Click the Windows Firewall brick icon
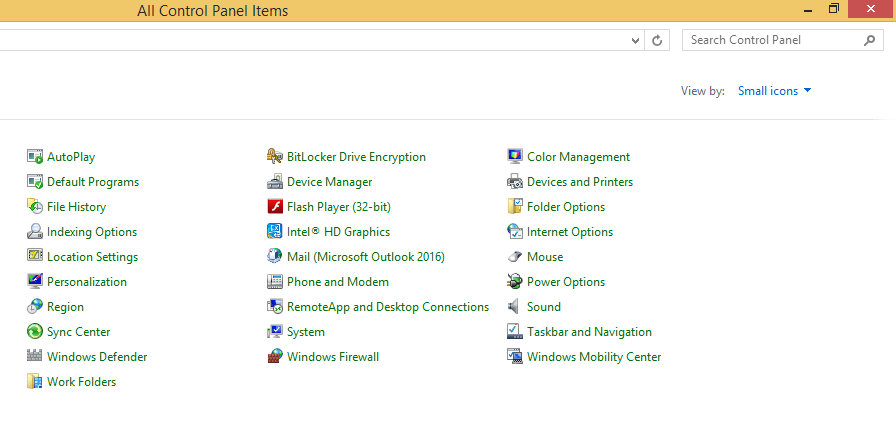Viewport: 896px width, 430px height. pos(275,357)
